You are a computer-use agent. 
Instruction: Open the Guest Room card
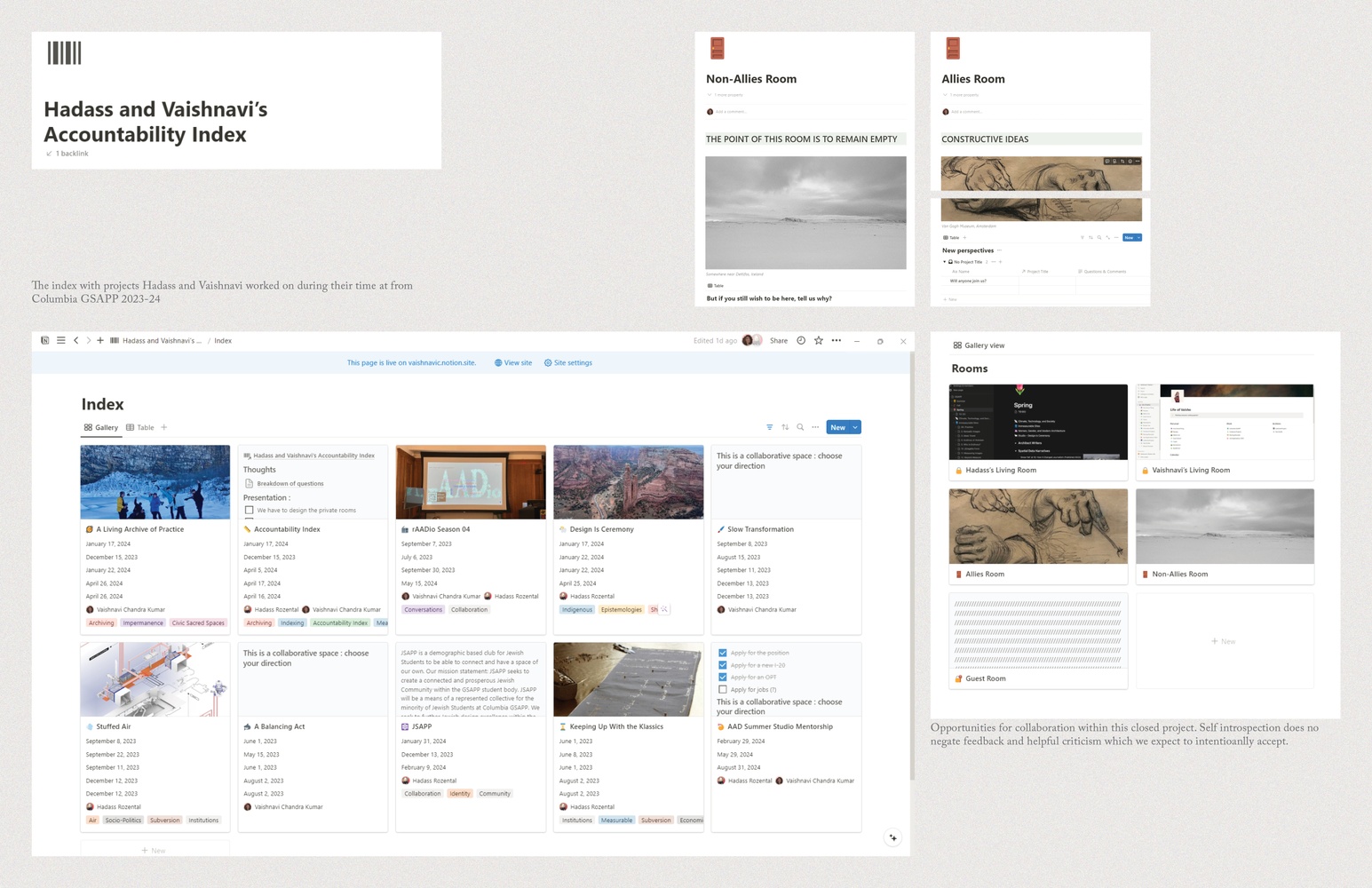pyautogui.click(x=1038, y=641)
